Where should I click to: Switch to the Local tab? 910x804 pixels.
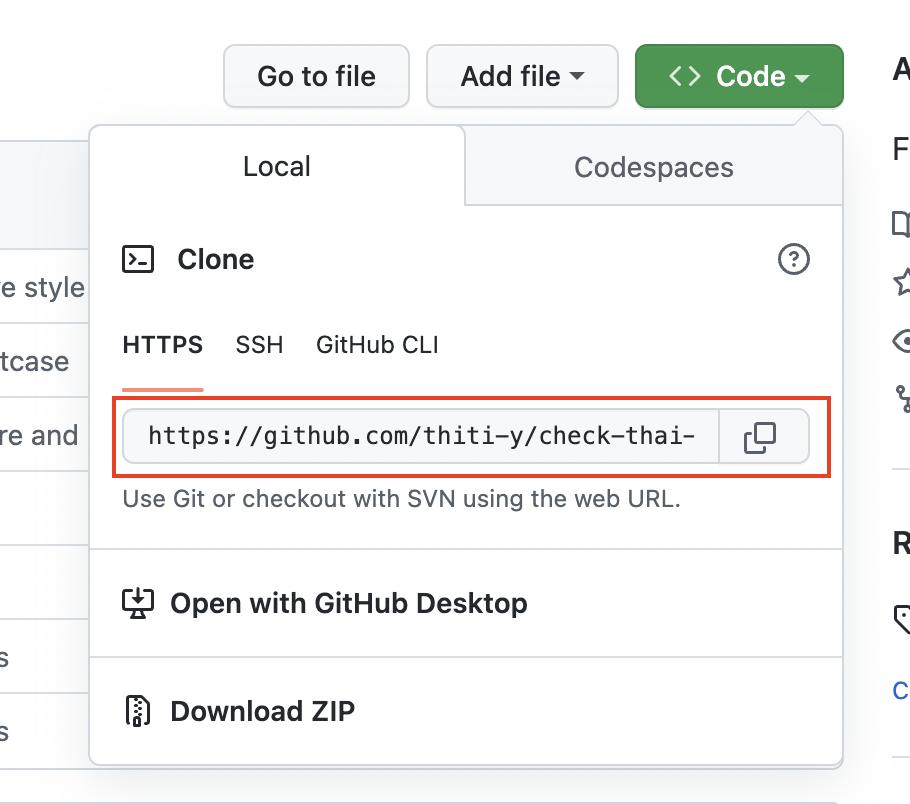click(276, 166)
